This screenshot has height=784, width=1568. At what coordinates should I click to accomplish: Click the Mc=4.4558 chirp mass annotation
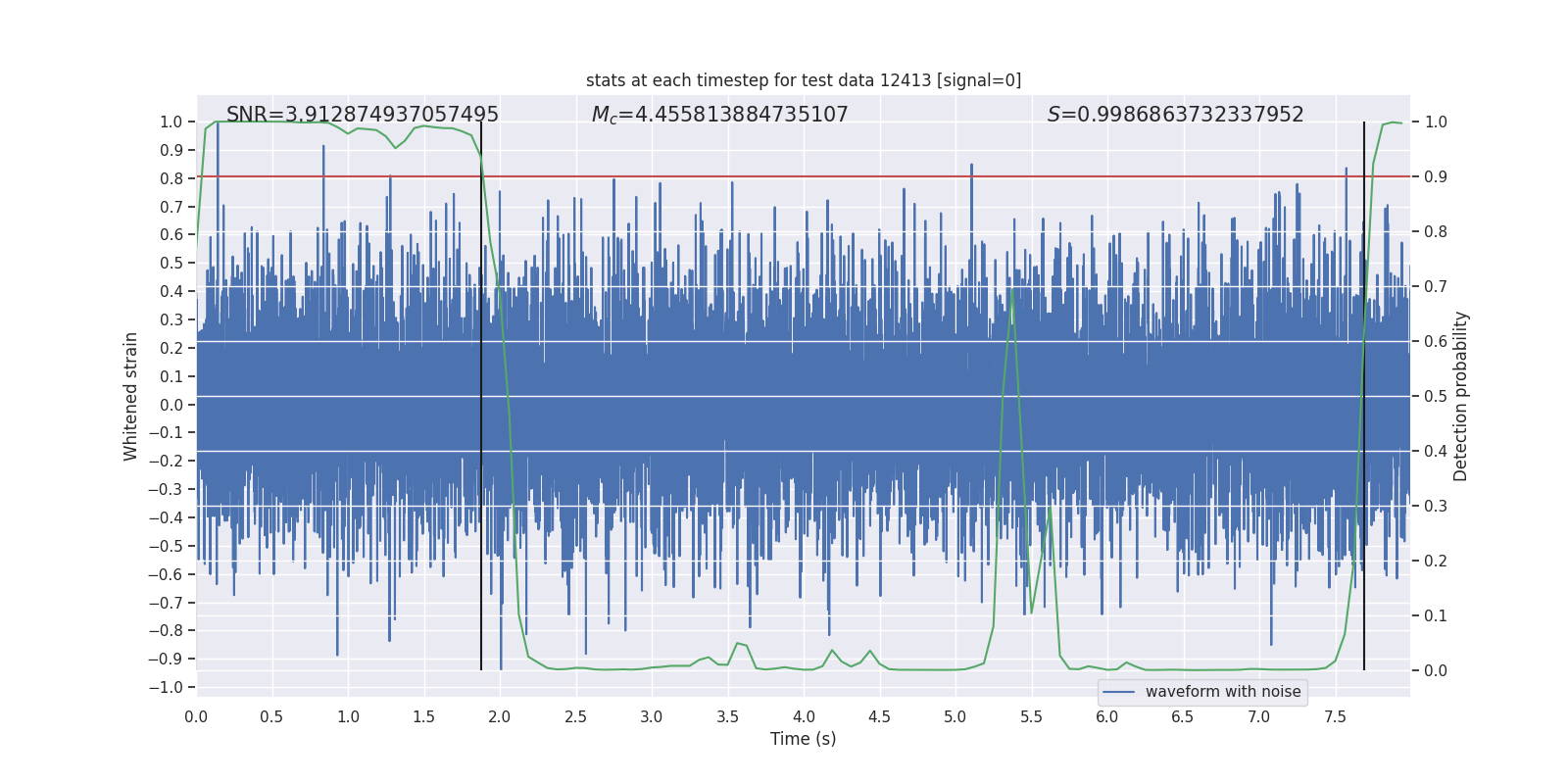coord(719,115)
